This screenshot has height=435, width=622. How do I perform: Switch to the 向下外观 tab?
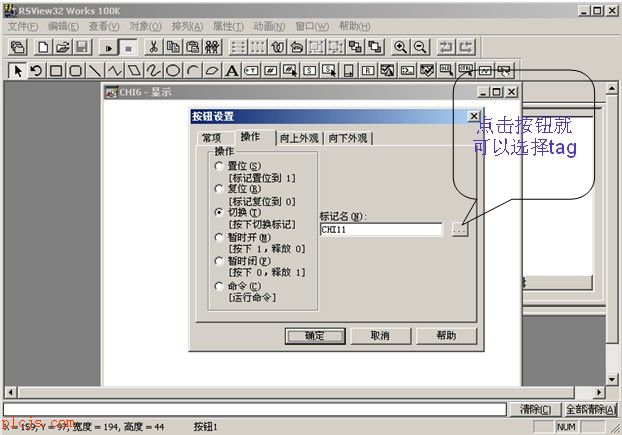tap(348, 138)
